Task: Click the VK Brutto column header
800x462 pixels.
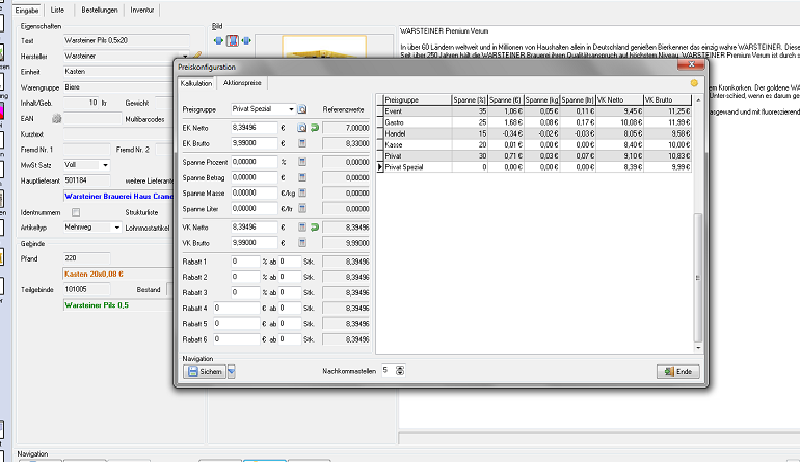Action: click(x=667, y=100)
